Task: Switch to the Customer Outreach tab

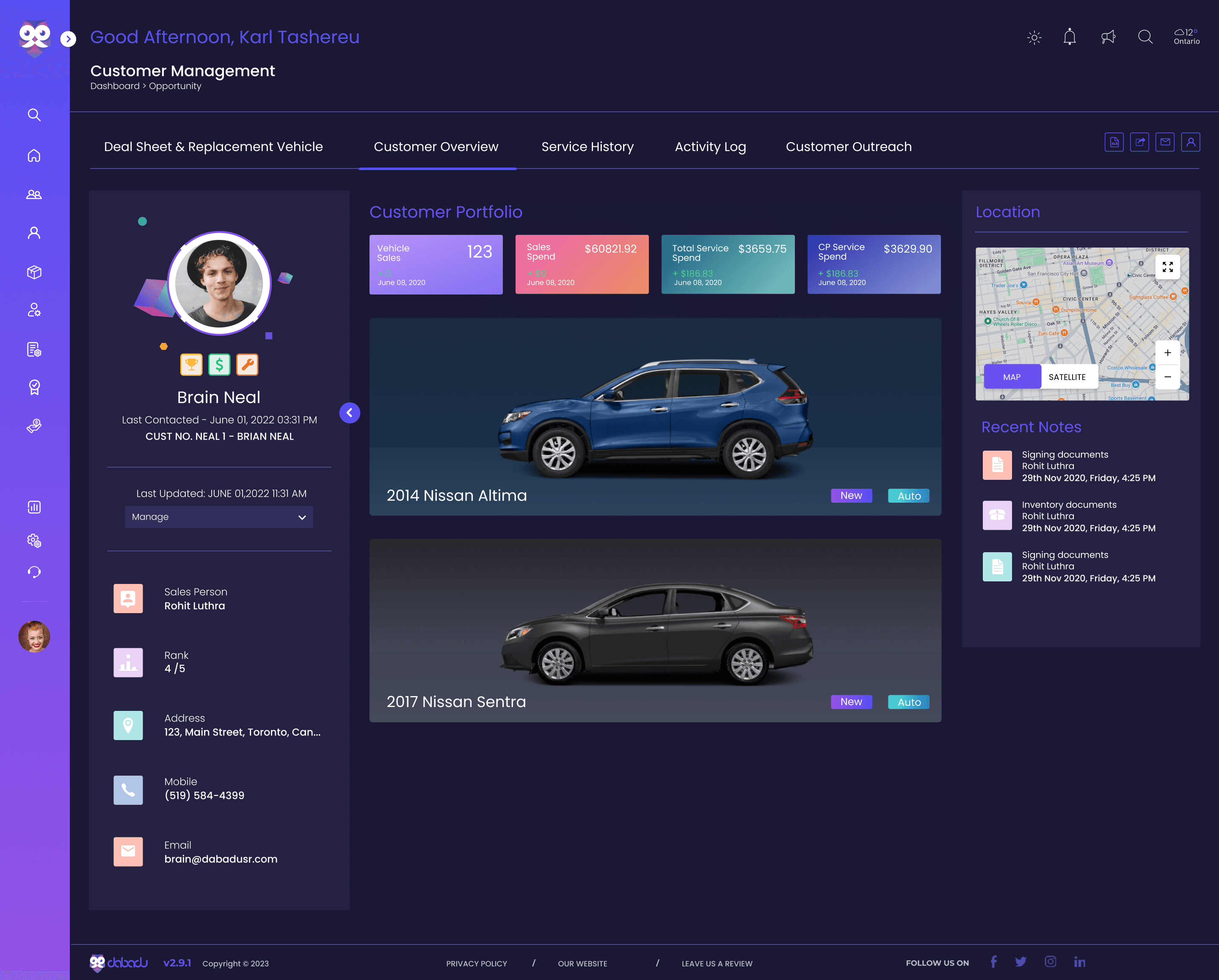Action: pyautogui.click(x=849, y=147)
